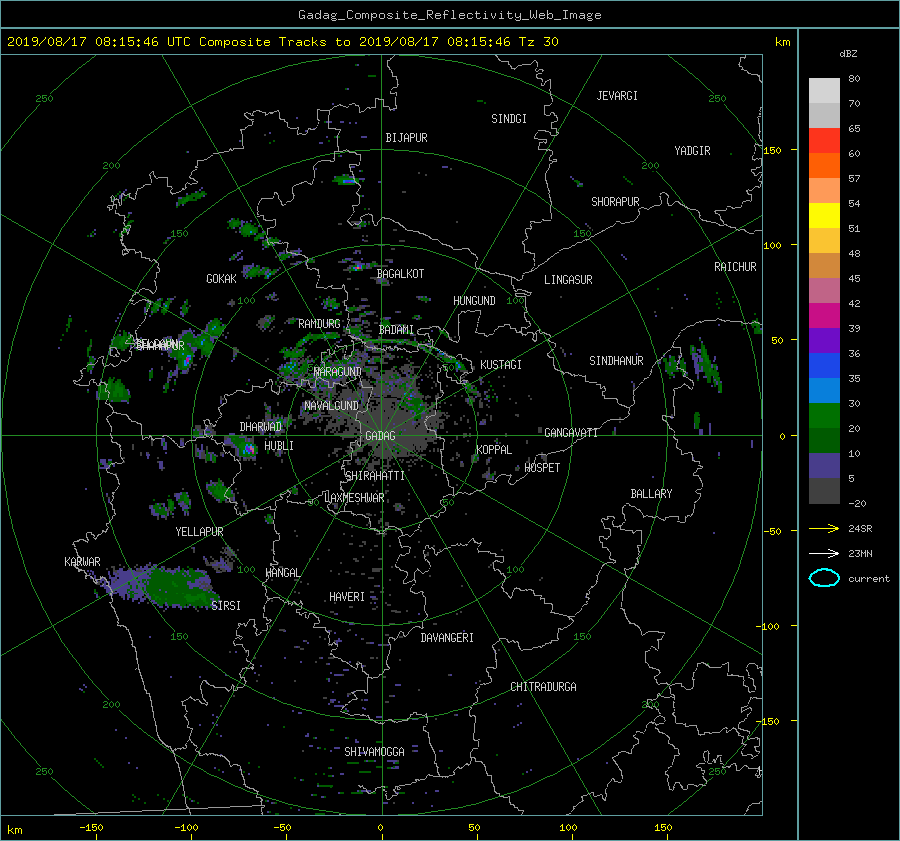
Task: Click the BIJAPUR city label
Action: click(406, 138)
